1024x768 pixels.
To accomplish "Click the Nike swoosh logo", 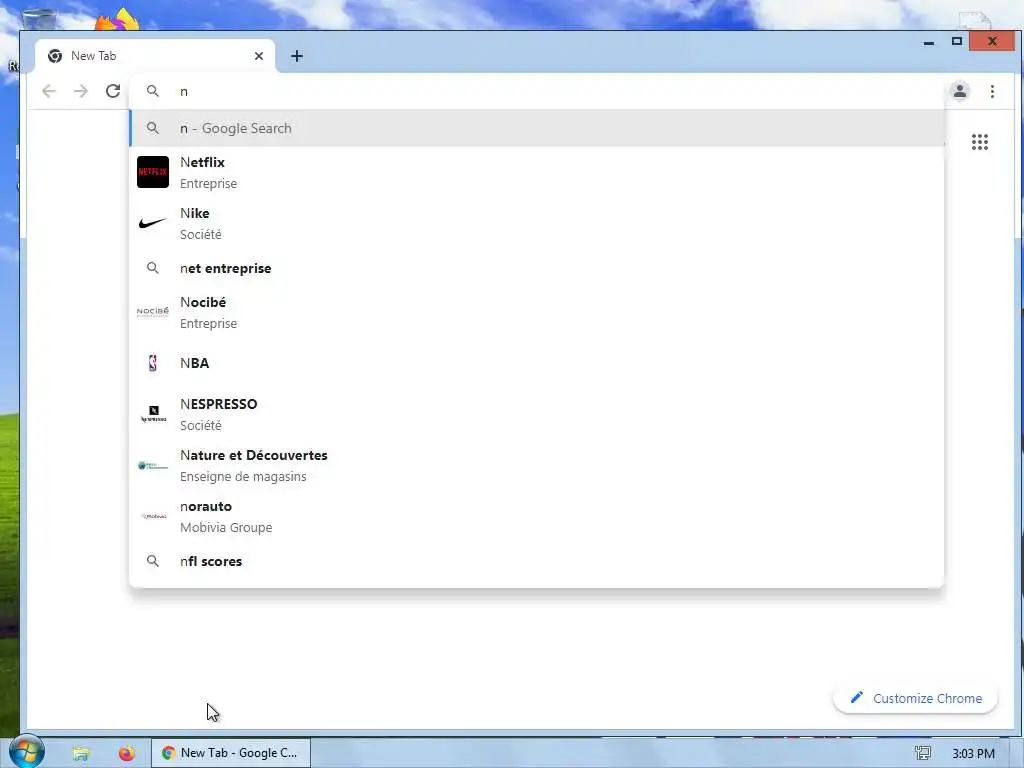I will (x=153, y=223).
